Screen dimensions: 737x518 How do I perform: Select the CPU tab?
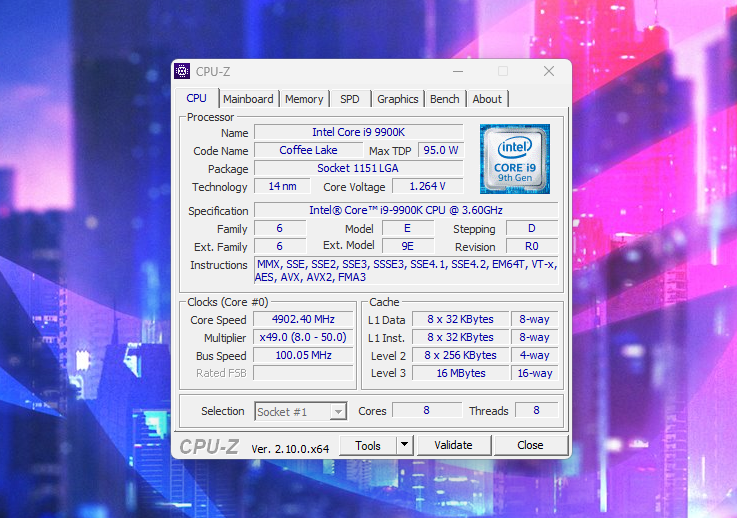196,98
